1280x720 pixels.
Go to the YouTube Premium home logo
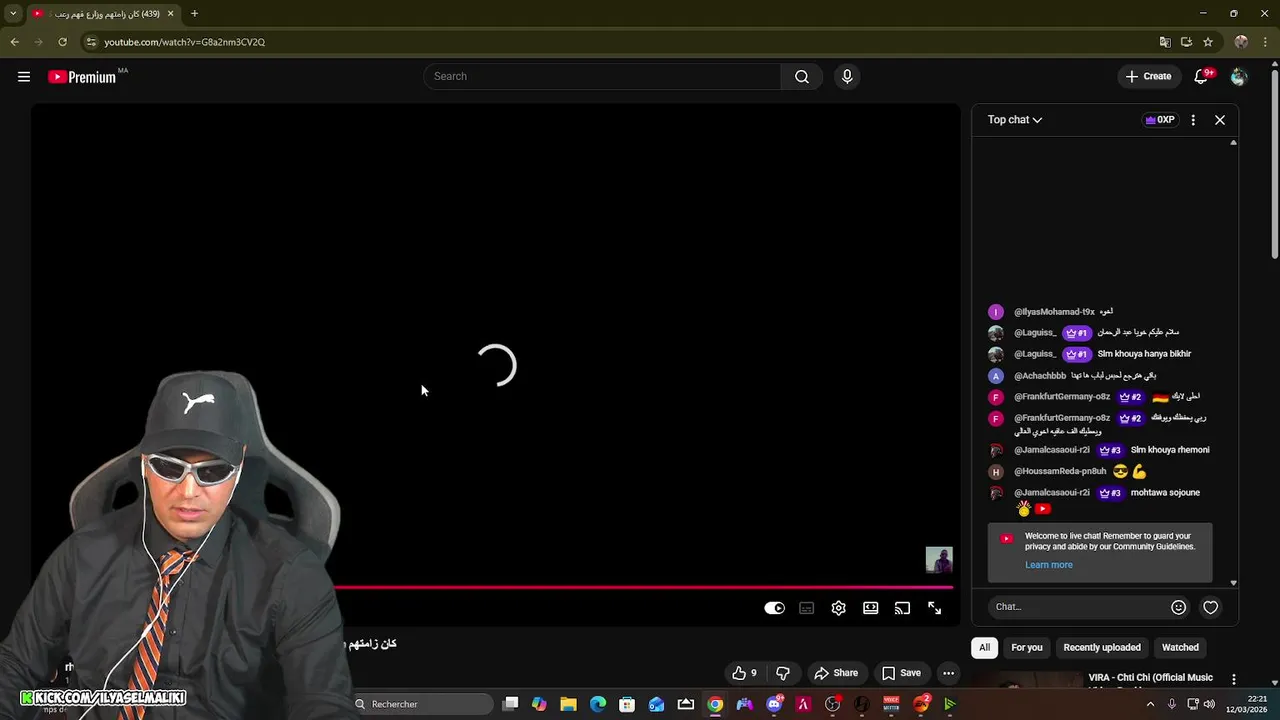(x=82, y=77)
